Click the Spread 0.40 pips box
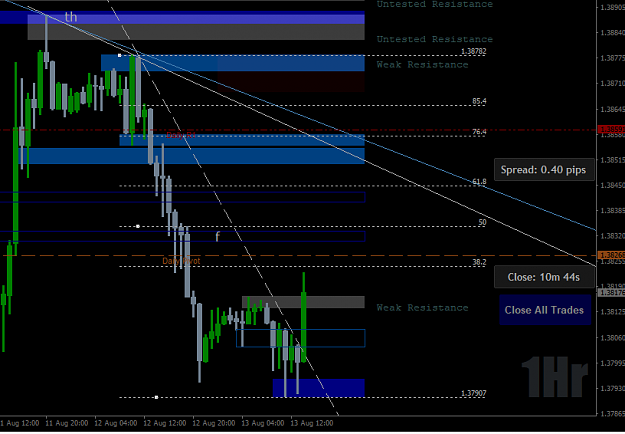 [544, 170]
